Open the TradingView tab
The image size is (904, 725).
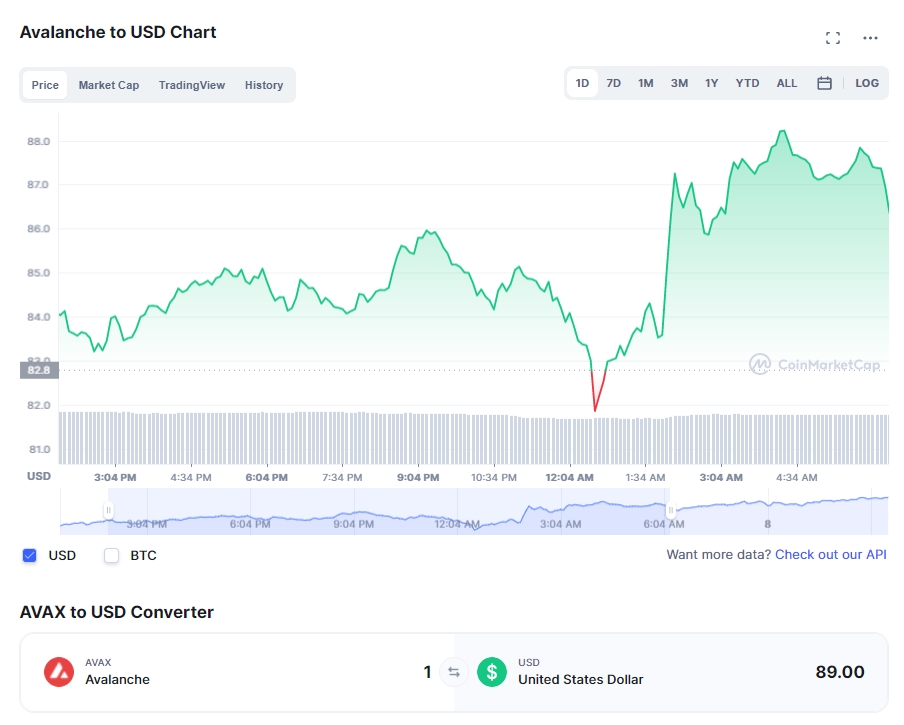(x=192, y=85)
